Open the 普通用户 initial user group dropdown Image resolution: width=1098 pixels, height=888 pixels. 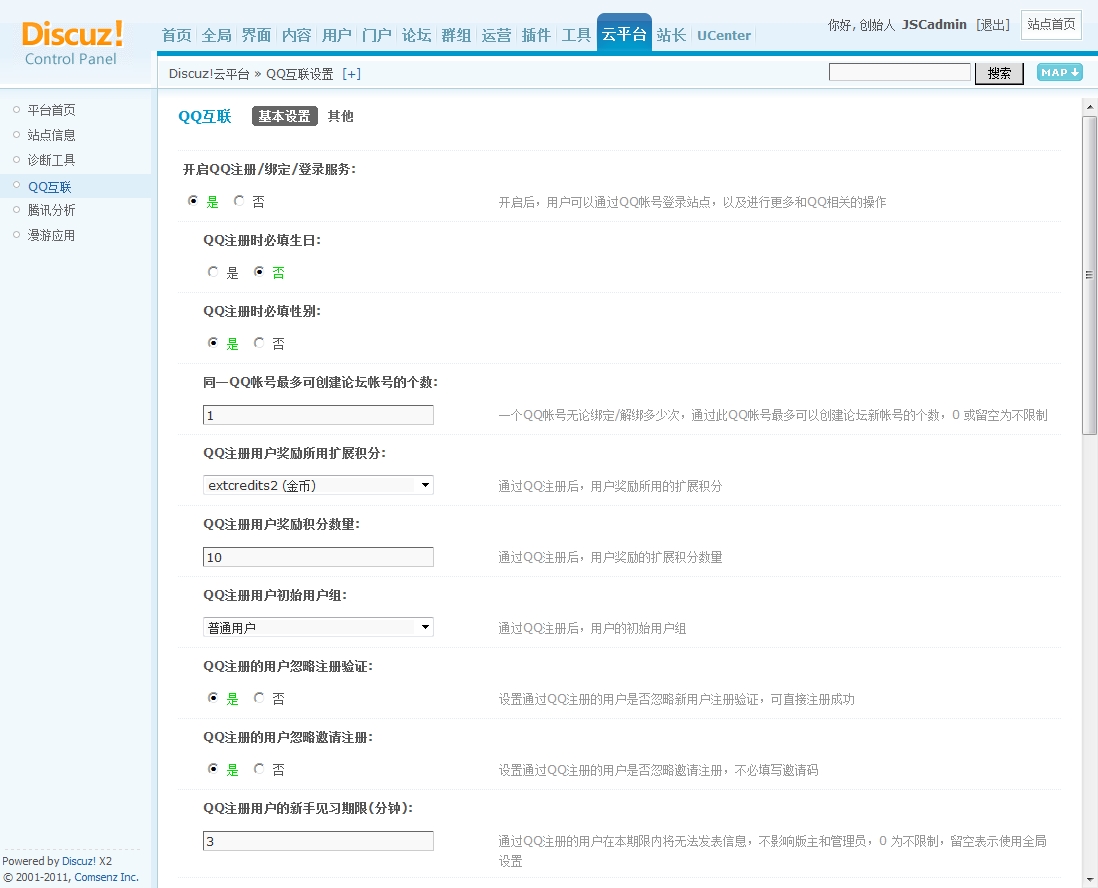(x=318, y=627)
